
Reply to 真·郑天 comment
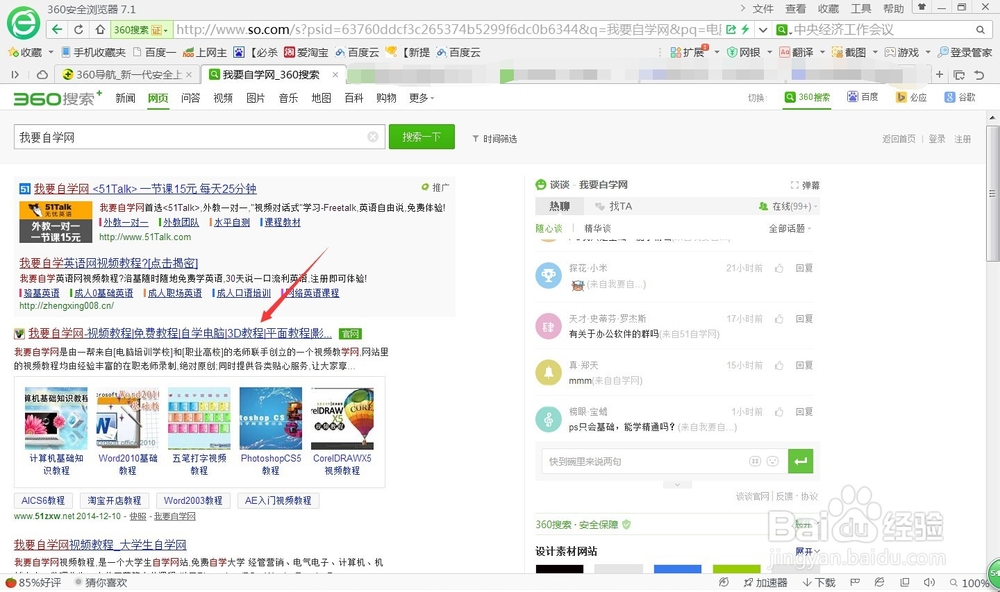click(x=804, y=366)
